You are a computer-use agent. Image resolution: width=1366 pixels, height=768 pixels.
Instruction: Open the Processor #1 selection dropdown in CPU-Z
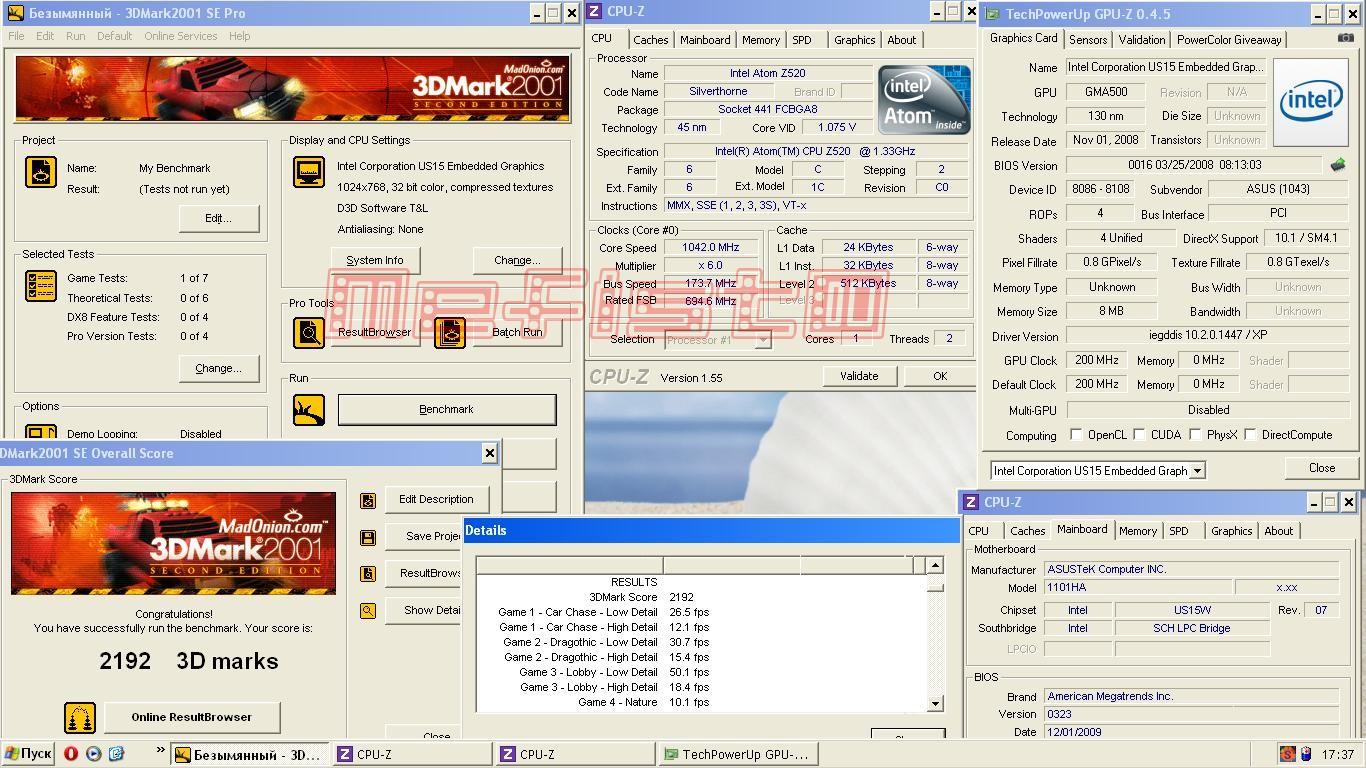pos(762,340)
